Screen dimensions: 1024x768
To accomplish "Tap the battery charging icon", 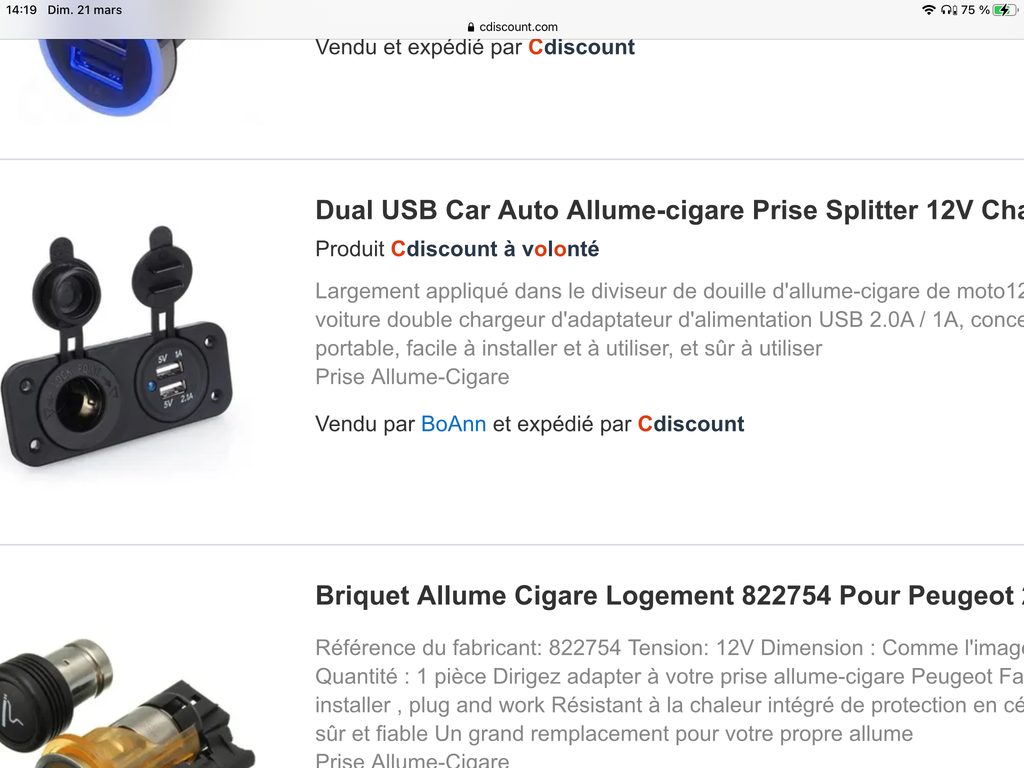I will 1004,10.
